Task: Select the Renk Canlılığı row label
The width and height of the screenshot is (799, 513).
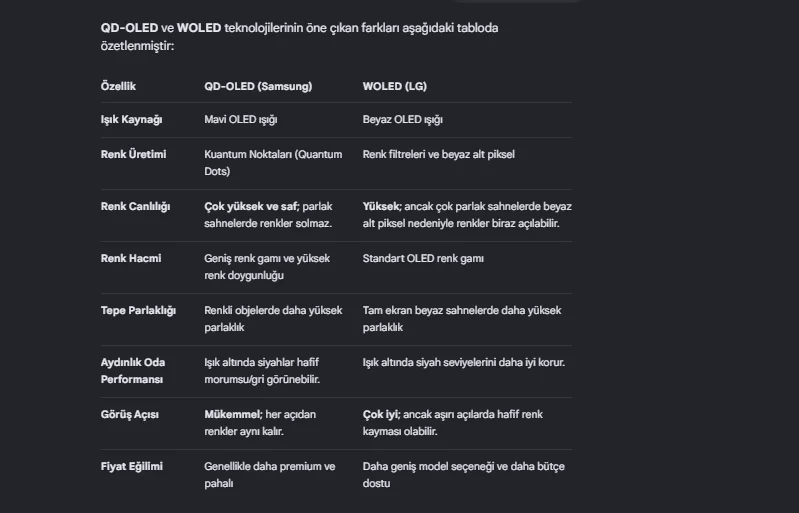Action: coord(136,206)
